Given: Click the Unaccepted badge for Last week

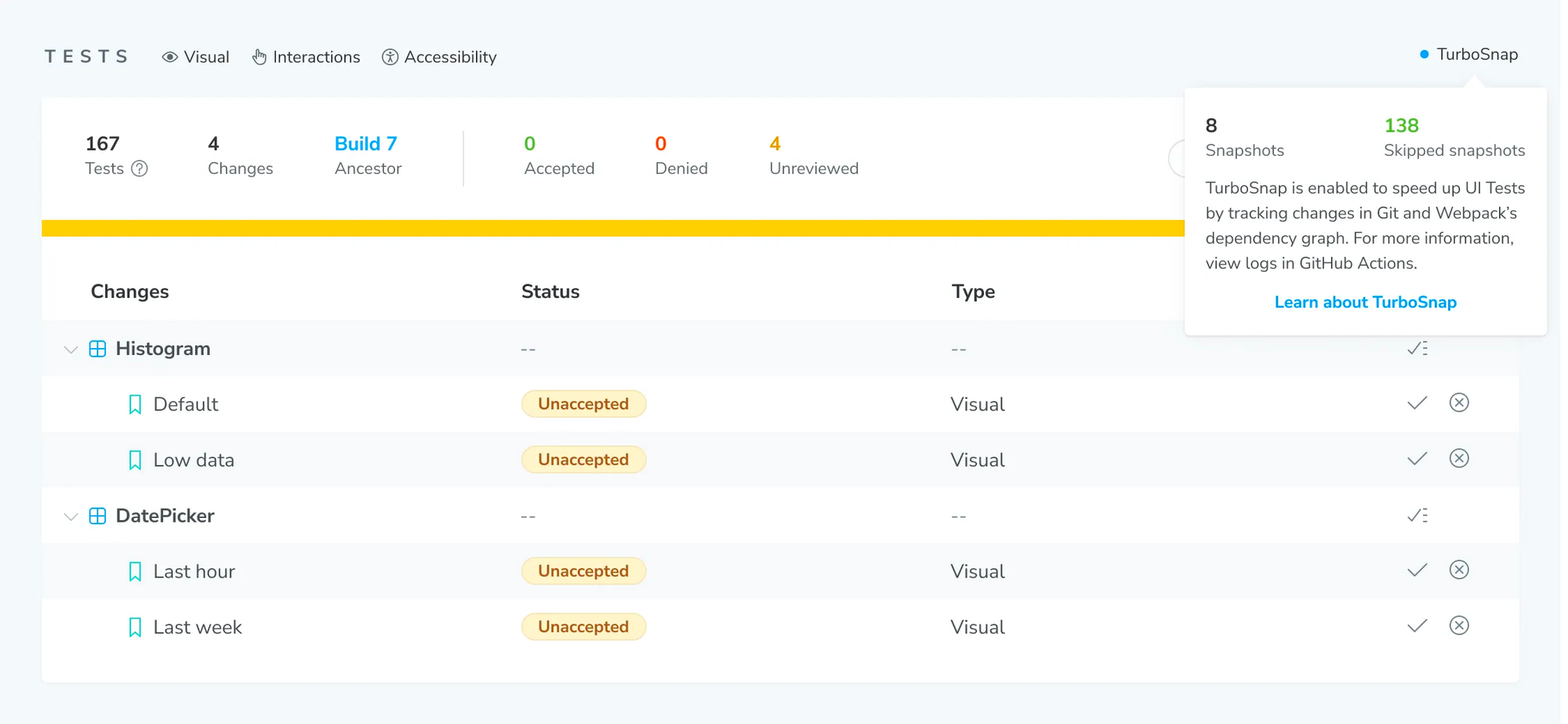Looking at the screenshot, I should click(x=584, y=627).
